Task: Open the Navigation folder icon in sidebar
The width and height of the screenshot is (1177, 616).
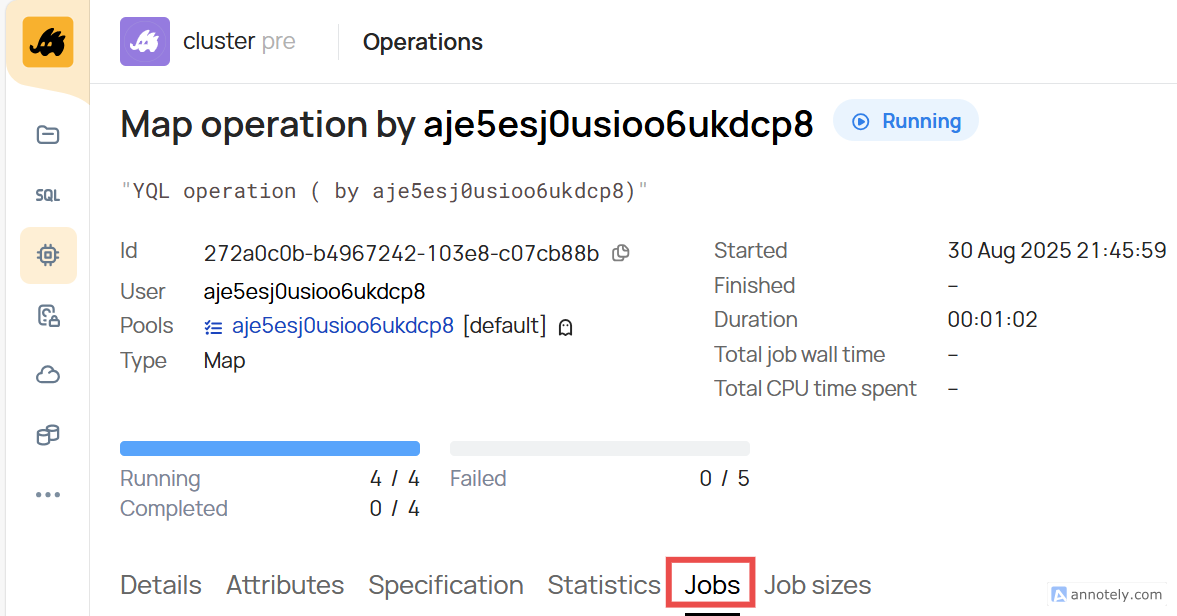Action: point(48,134)
